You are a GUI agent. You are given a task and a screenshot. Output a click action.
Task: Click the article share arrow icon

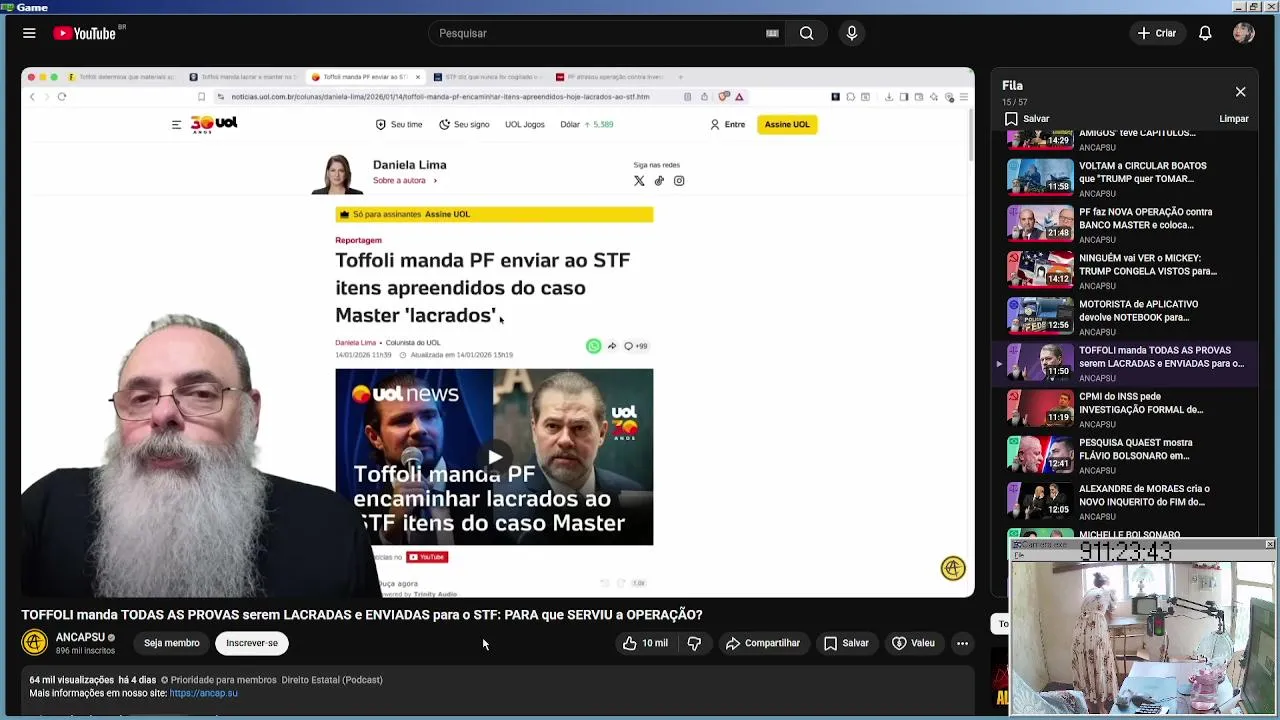click(x=612, y=346)
